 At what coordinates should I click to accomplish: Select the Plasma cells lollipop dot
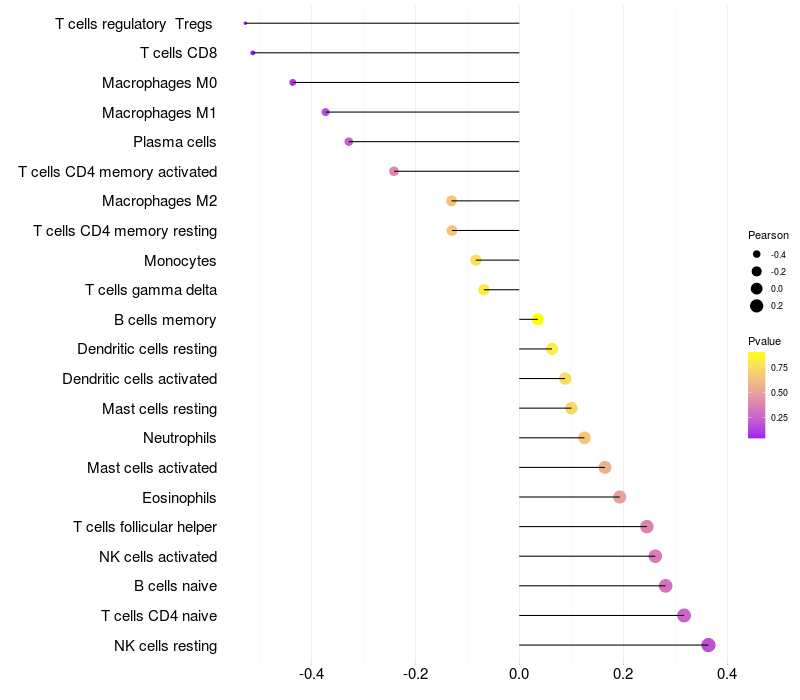pyautogui.click(x=348, y=142)
